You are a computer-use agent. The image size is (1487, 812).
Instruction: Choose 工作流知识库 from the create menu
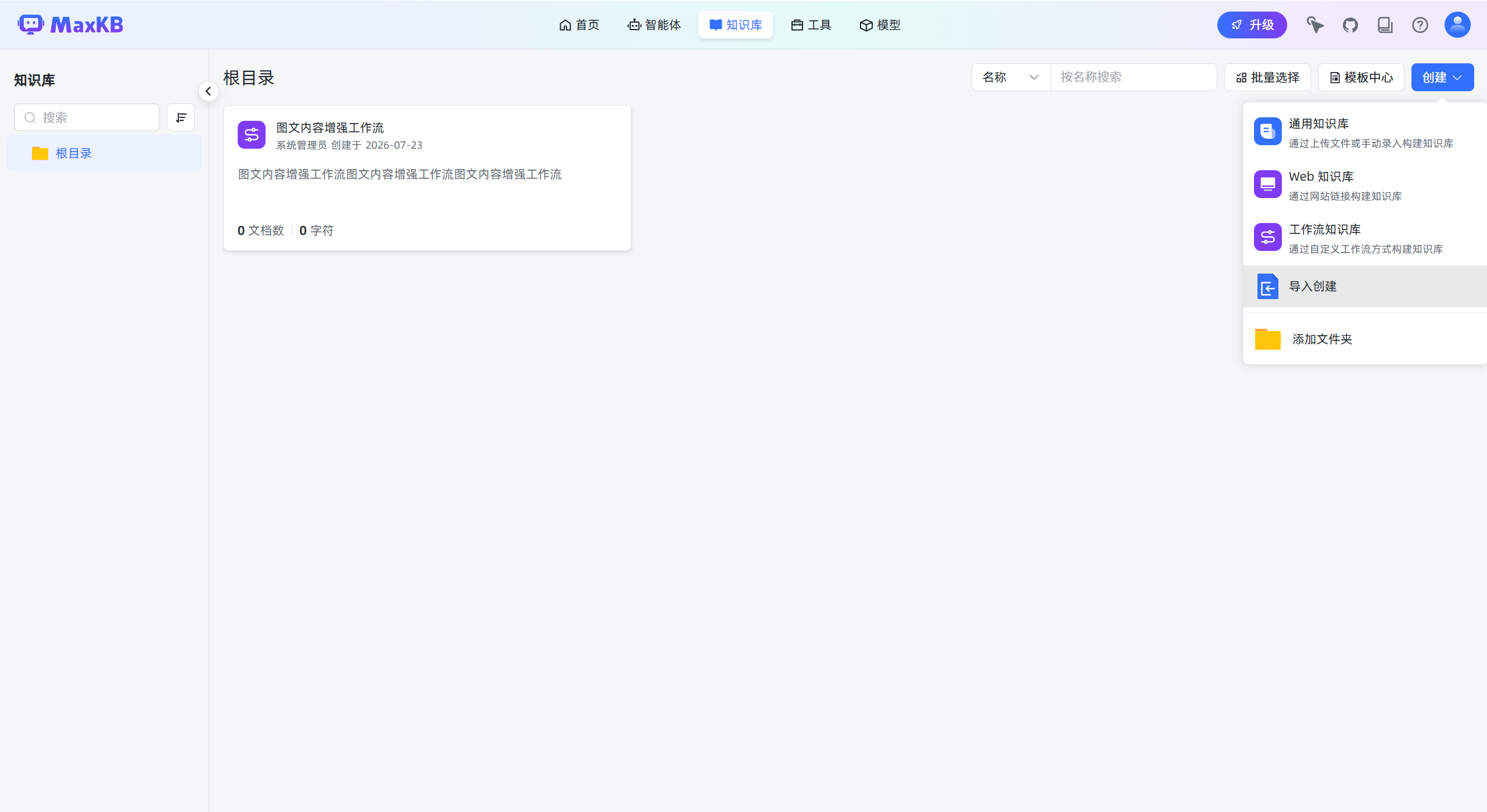(1365, 239)
